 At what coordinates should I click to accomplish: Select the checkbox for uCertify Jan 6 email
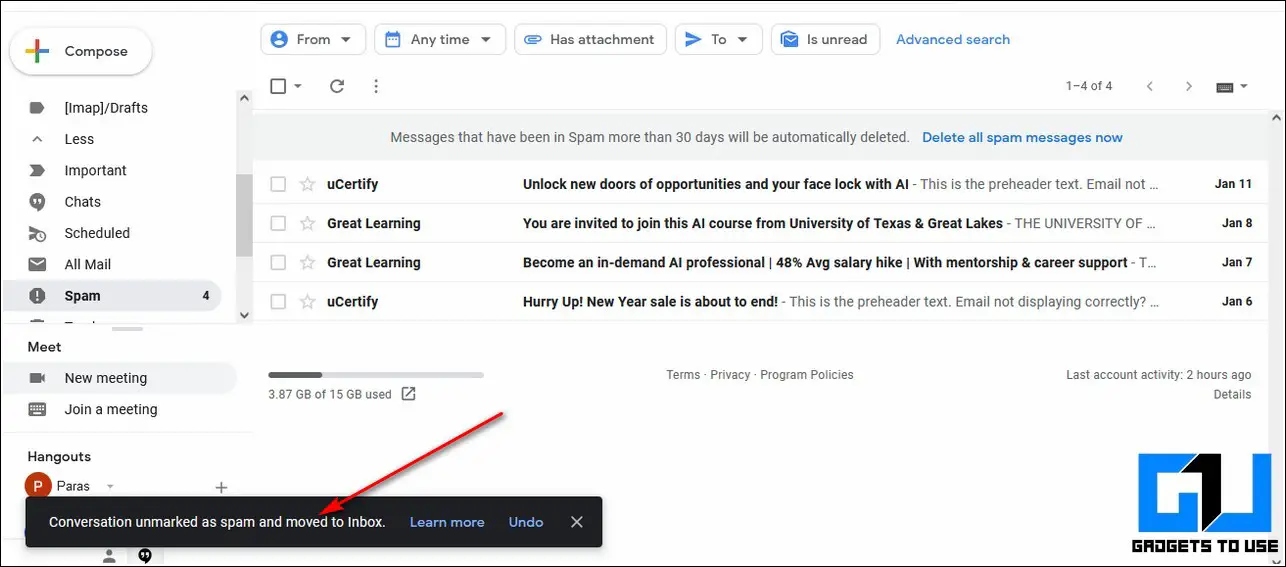click(x=278, y=301)
